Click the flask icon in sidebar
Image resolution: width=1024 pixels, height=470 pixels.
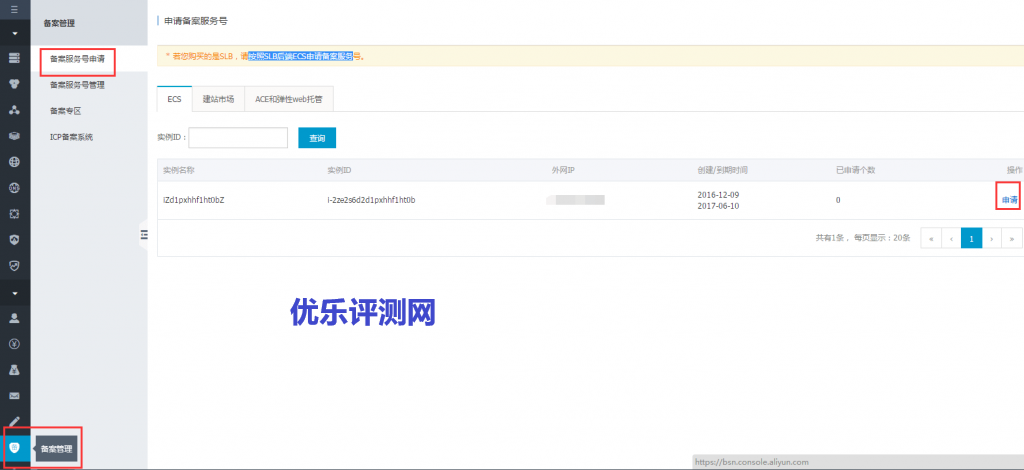click(14, 370)
